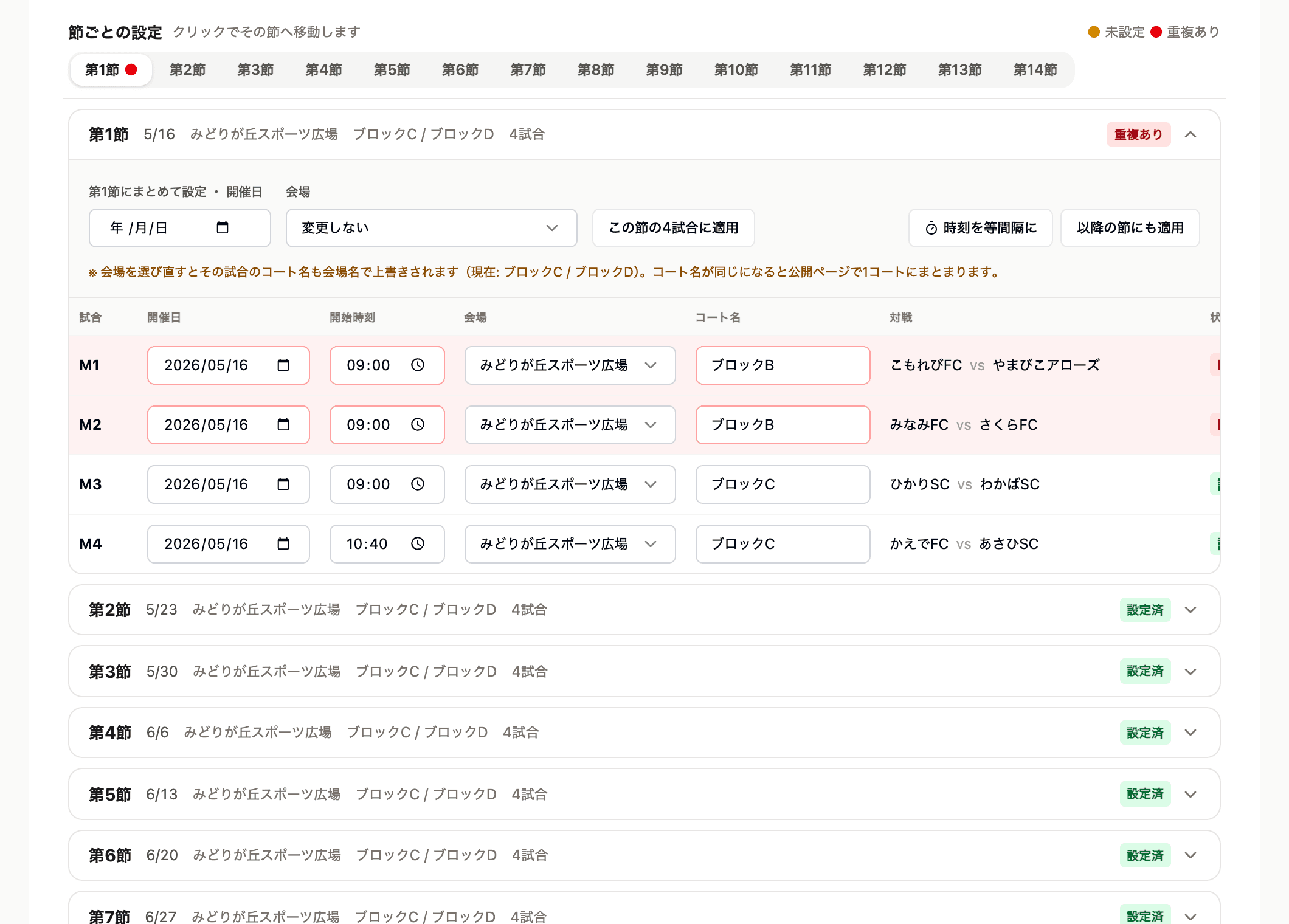The height and width of the screenshot is (924, 1289).
Task: Open the M3 venue dropdown
Action: pyautogui.click(x=570, y=484)
